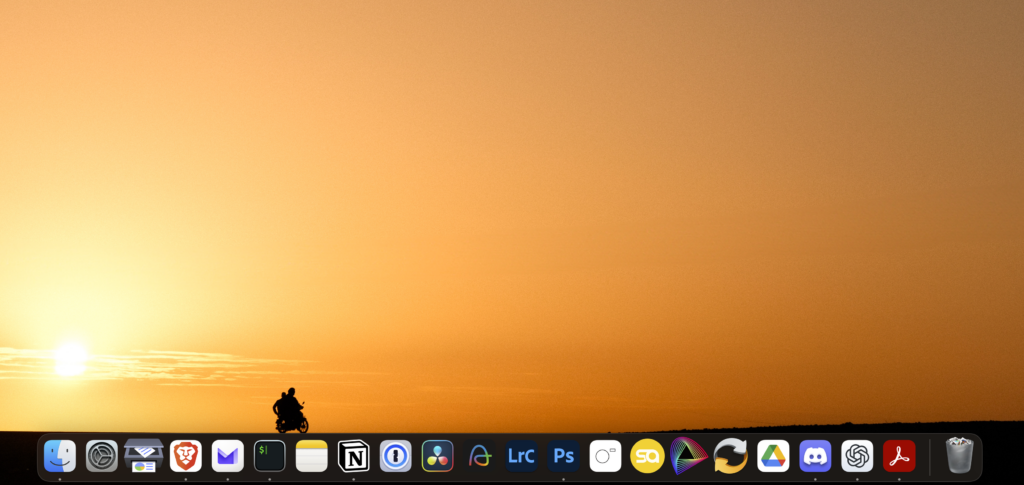Launch Lightroom Classic (LrC)
This screenshot has height=485, width=1024.
tap(521, 456)
